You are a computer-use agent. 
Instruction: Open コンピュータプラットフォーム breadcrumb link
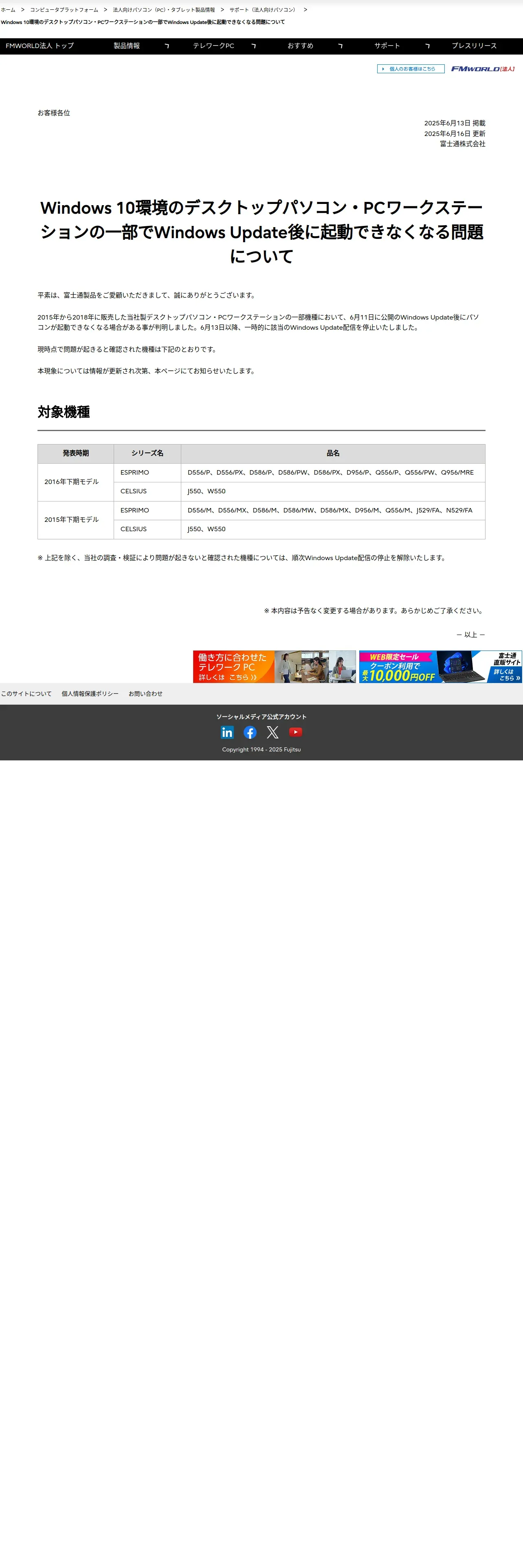pos(64,10)
